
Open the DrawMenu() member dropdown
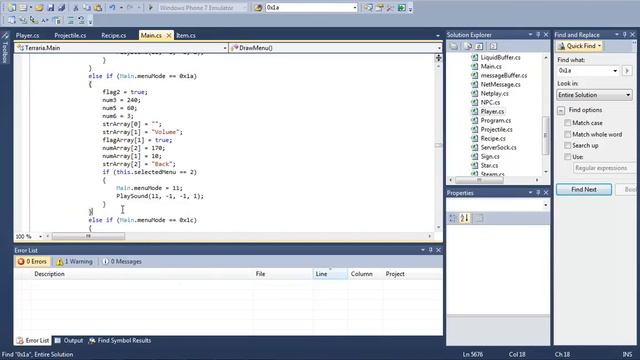coord(439,48)
